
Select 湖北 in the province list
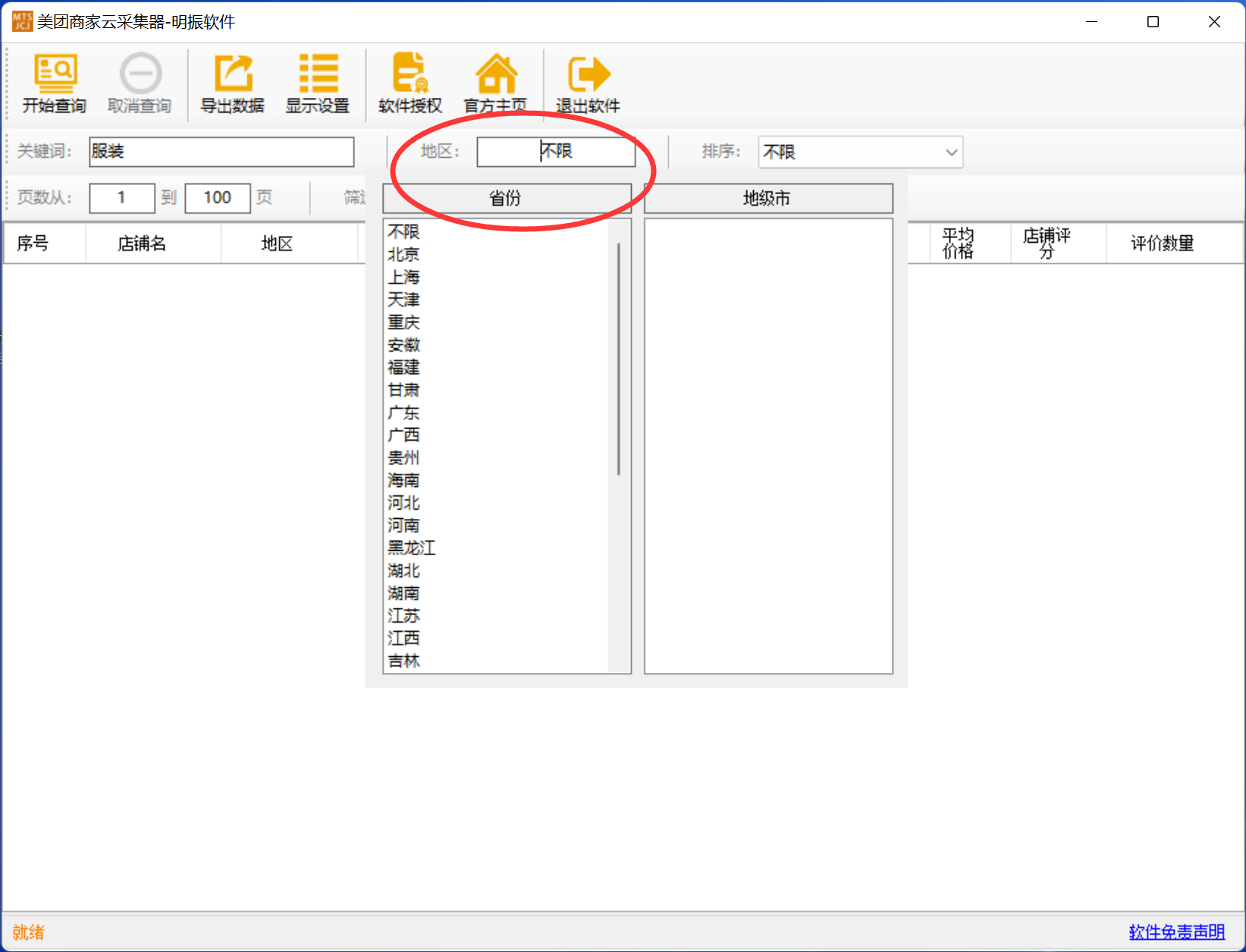(x=404, y=570)
